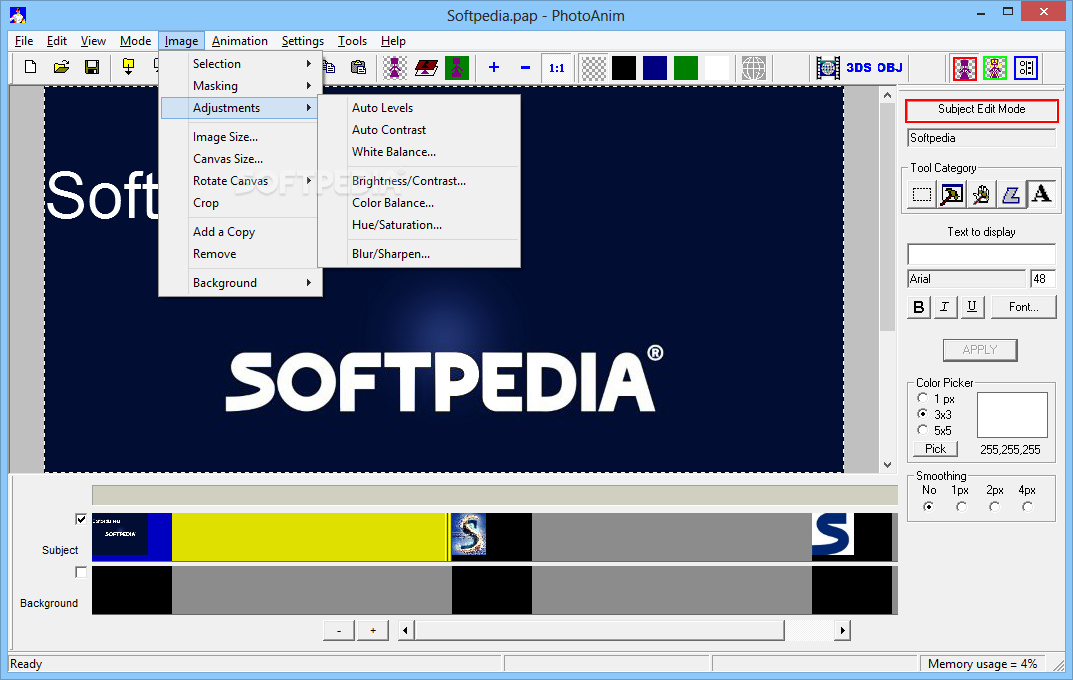Image resolution: width=1073 pixels, height=680 pixels.
Task: Export as OBJ
Action: click(890, 68)
